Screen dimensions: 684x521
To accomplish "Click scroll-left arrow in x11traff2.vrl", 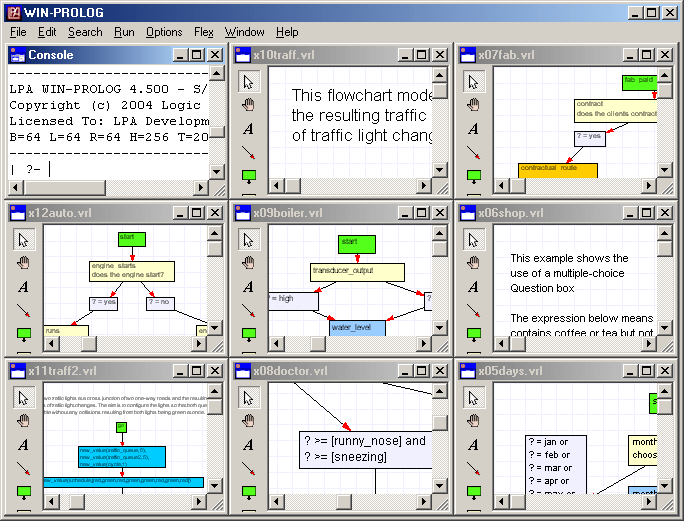I will coord(51,502).
